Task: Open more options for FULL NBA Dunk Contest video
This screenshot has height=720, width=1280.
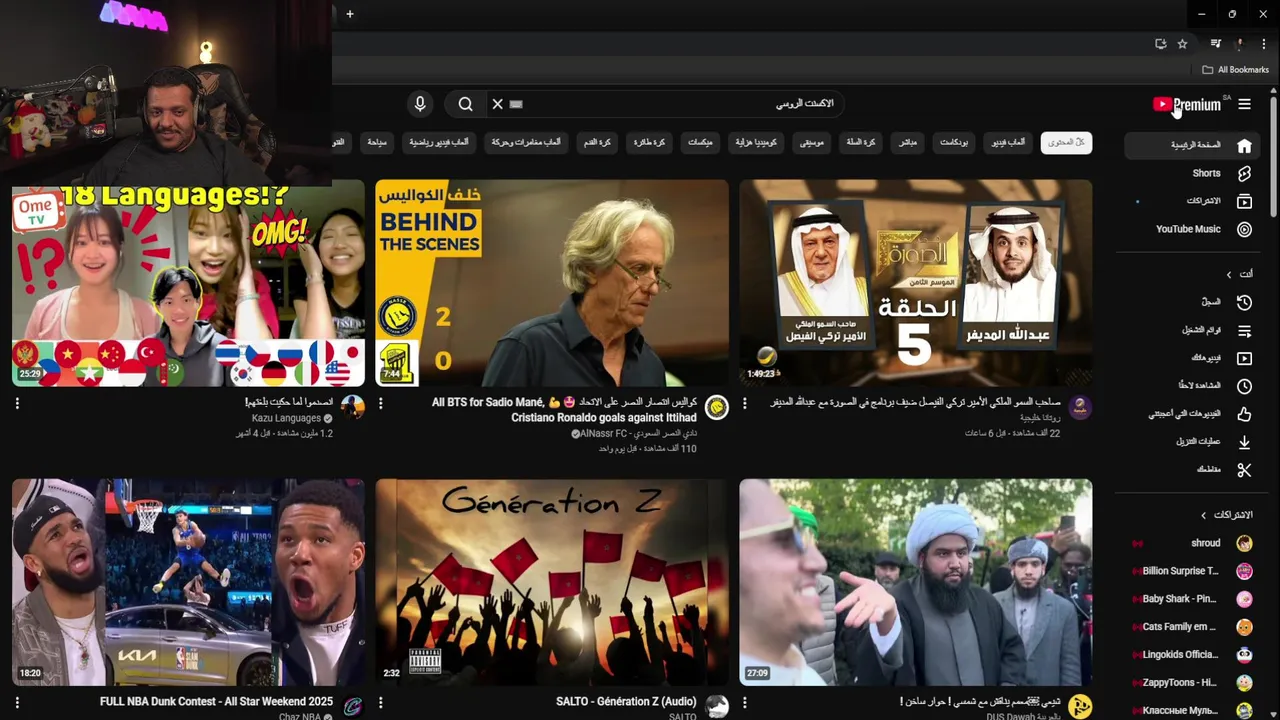Action: 17,703
